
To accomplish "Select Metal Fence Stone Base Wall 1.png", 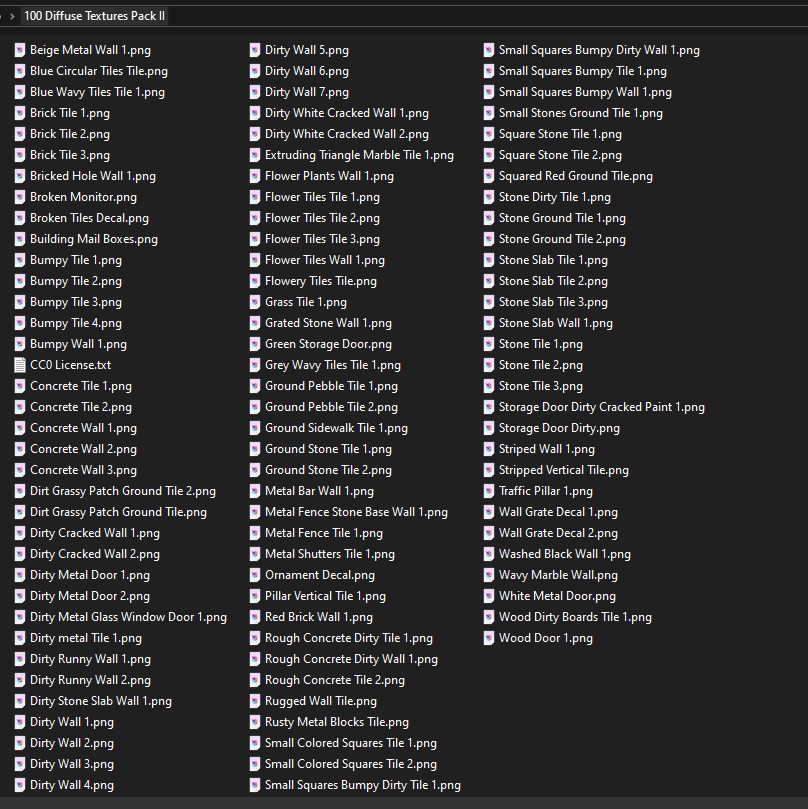I will [x=356, y=512].
